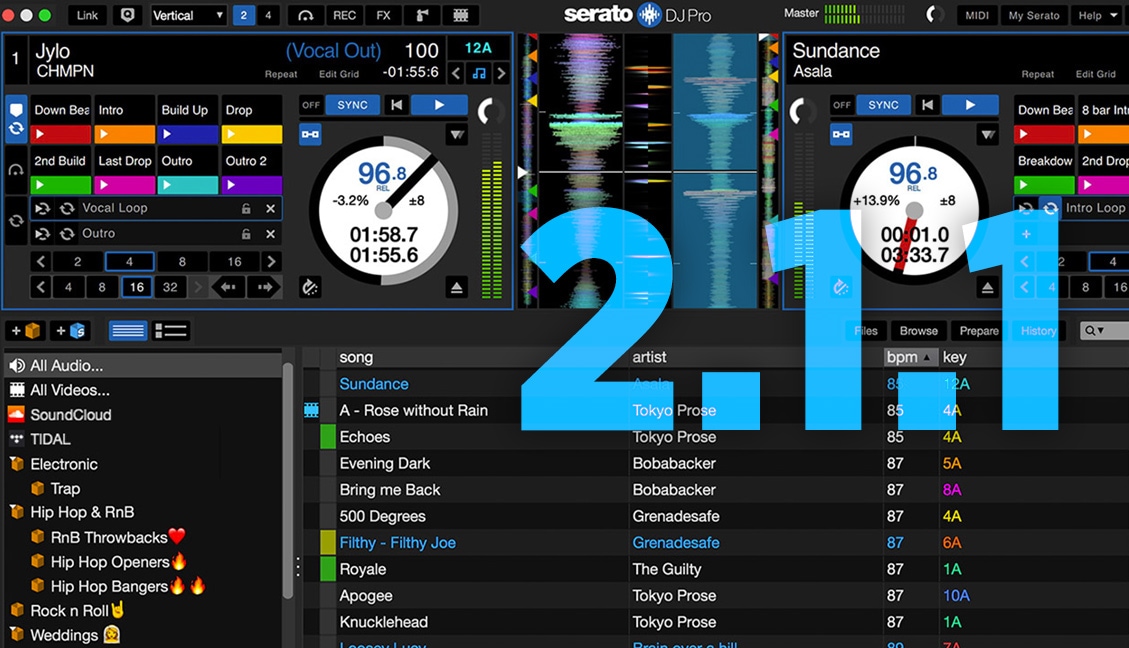Click the SYNC button on deck 2
1129x648 pixels.
(x=883, y=105)
